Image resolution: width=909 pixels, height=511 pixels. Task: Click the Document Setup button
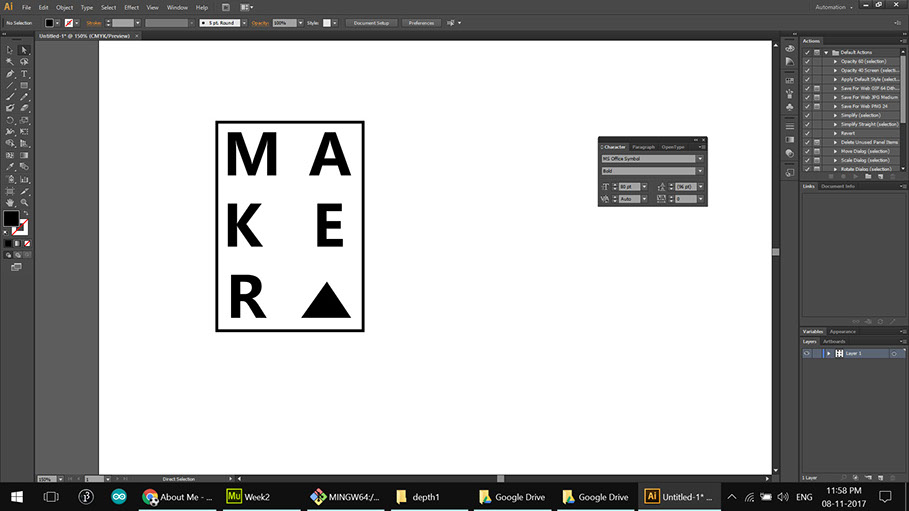[x=371, y=23]
